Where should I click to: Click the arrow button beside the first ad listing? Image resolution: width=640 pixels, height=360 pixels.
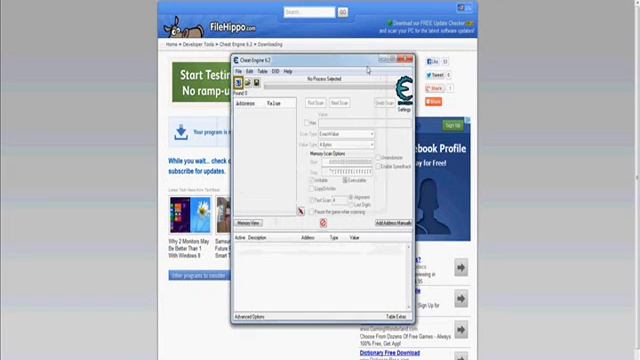461,268
